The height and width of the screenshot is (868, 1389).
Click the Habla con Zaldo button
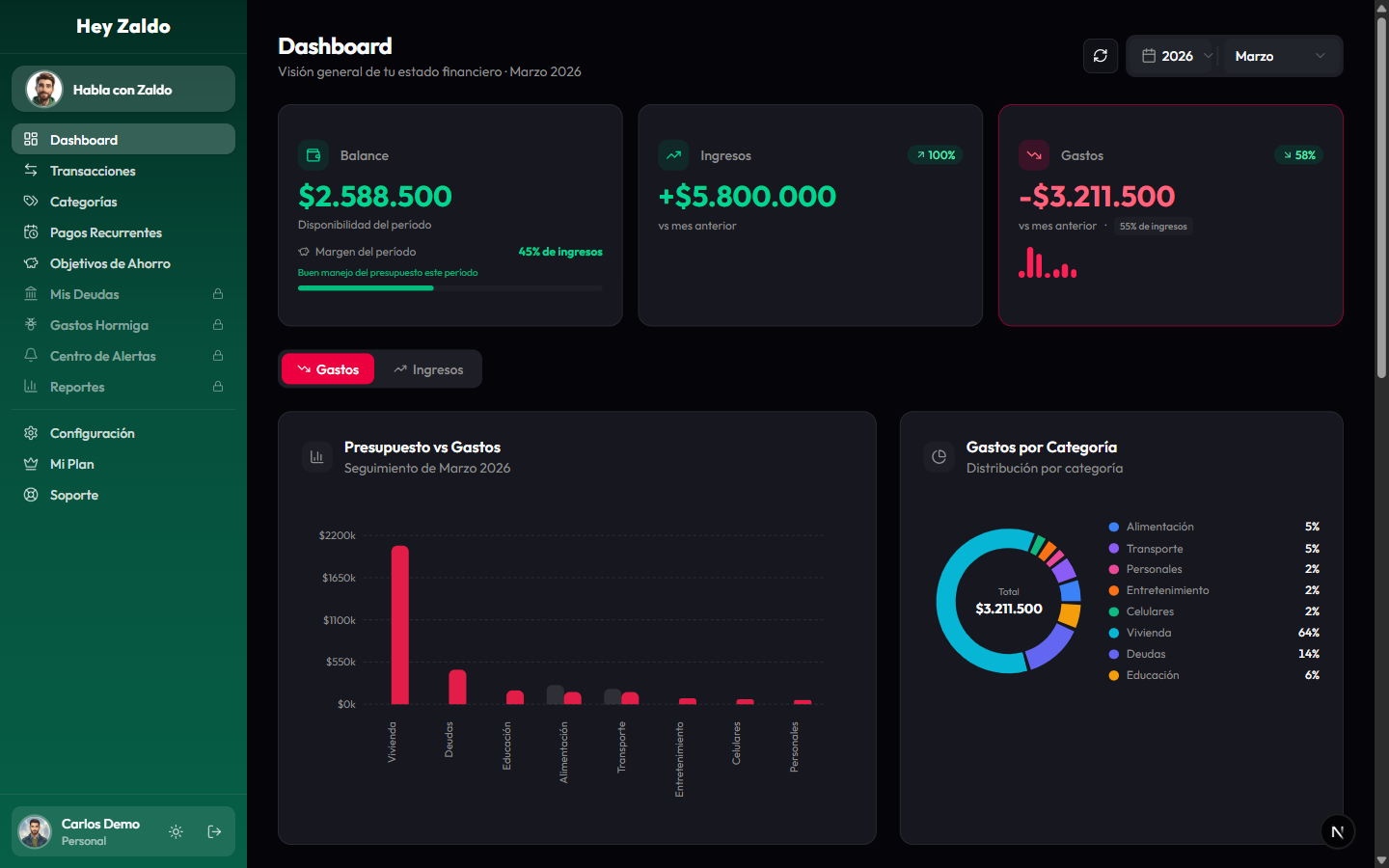tap(123, 88)
